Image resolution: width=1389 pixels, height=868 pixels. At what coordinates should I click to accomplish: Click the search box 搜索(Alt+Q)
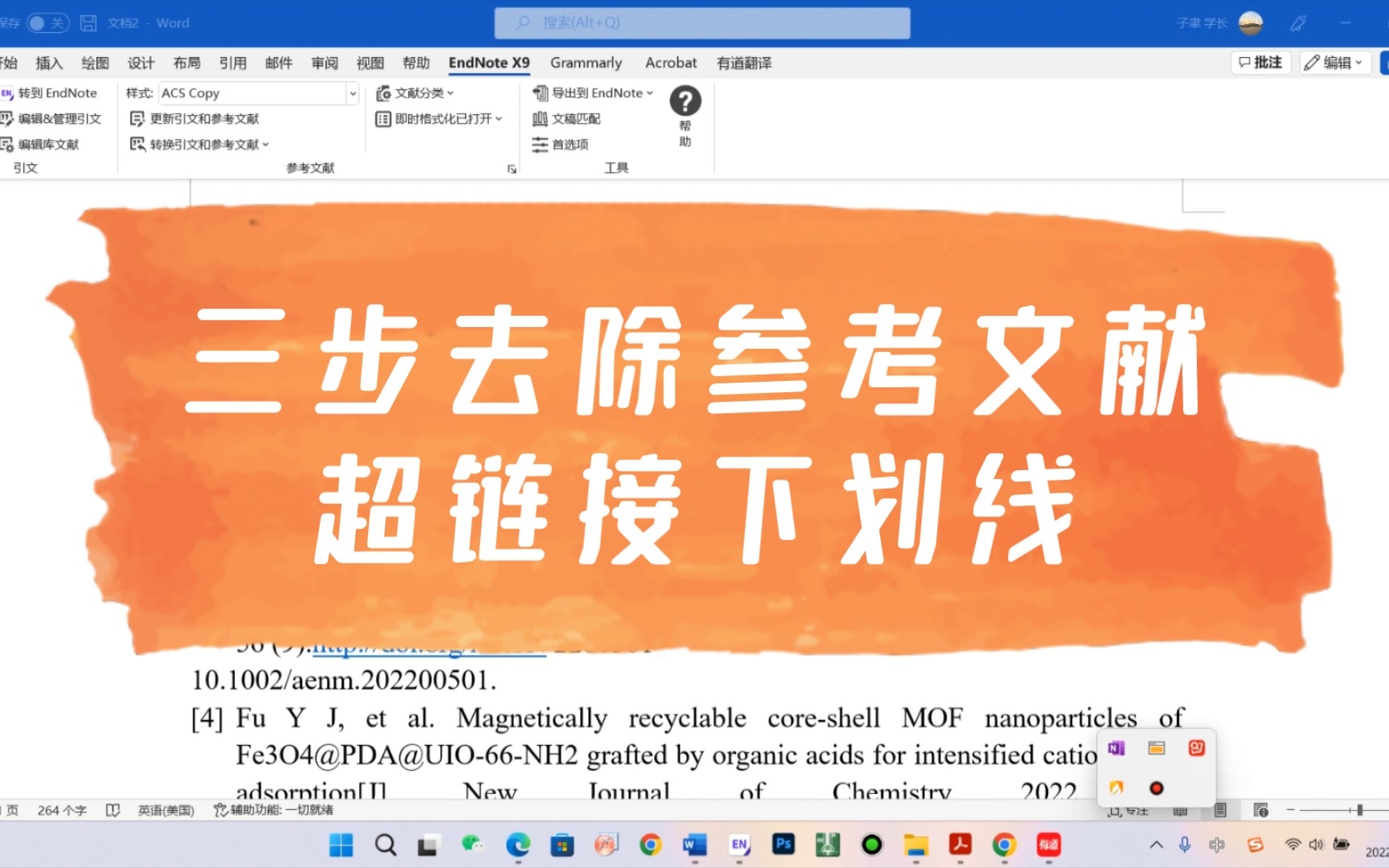(x=702, y=23)
